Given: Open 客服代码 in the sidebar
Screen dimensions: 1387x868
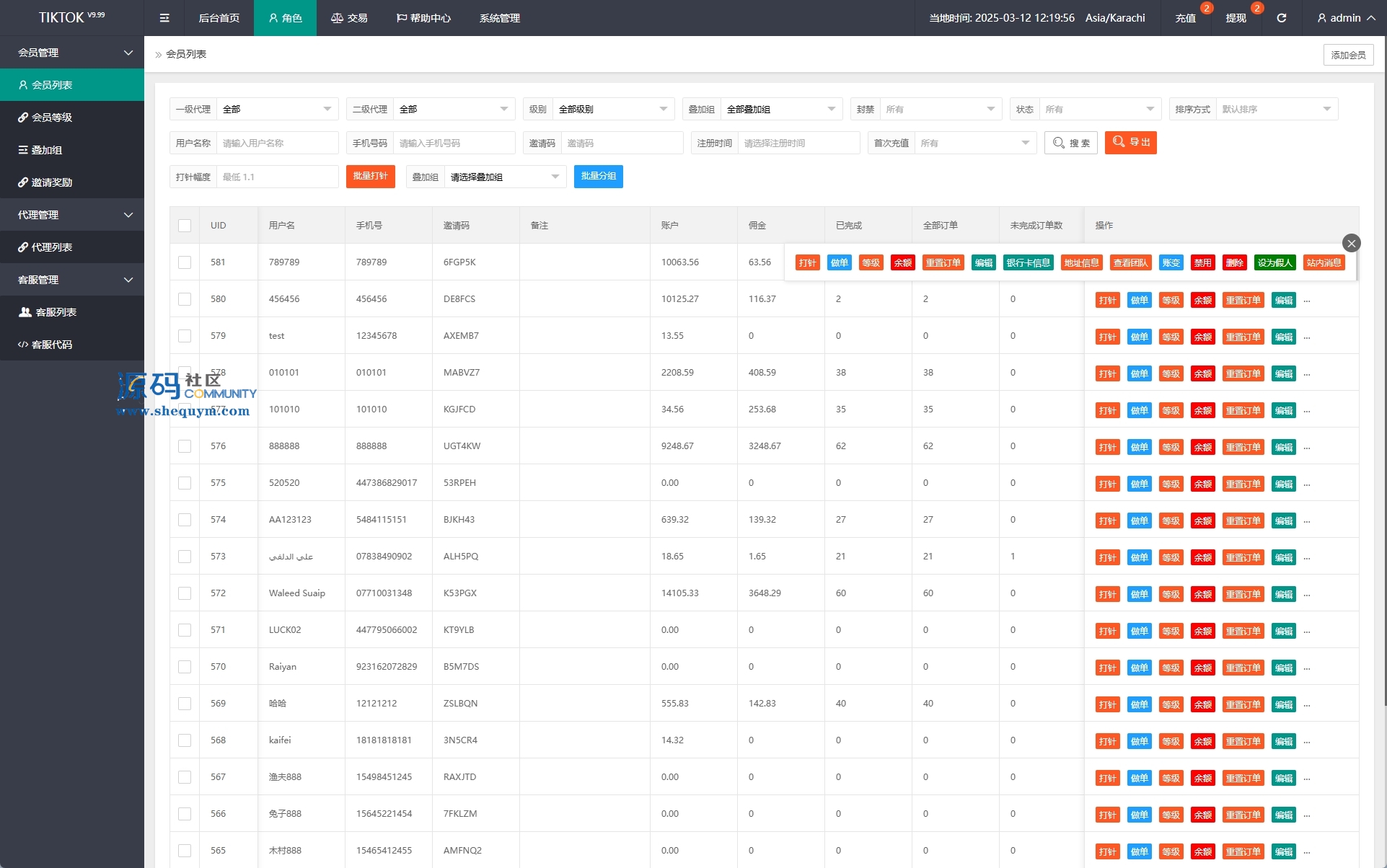Looking at the screenshot, I should tap(72, 345).
